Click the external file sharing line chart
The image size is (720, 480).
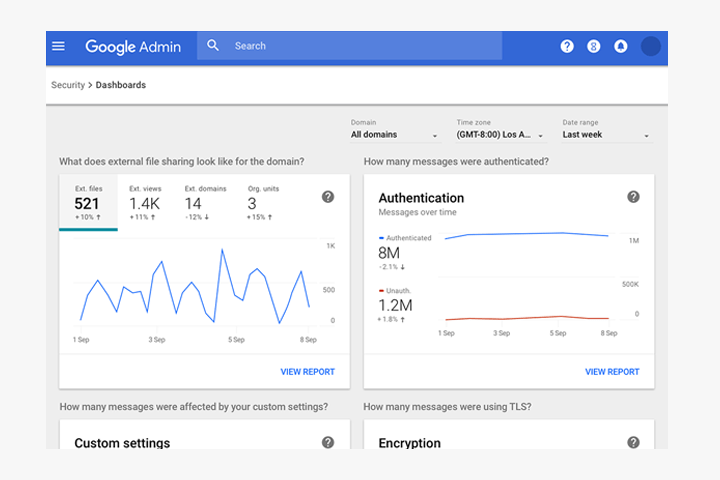pyautogui.click(x=195, y=285)
